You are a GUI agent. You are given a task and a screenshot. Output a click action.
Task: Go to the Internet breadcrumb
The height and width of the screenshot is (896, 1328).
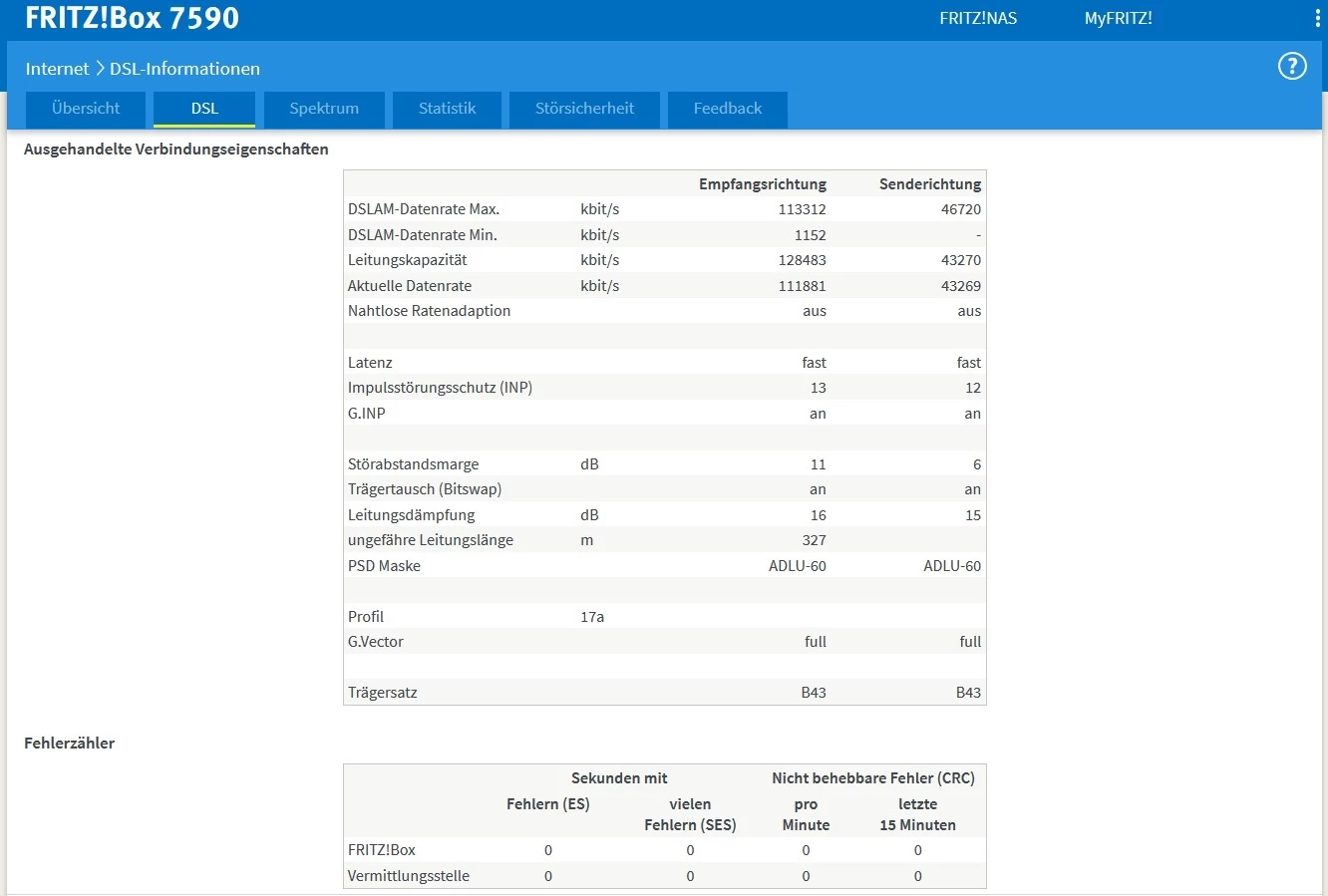click(x=57, y=69)
